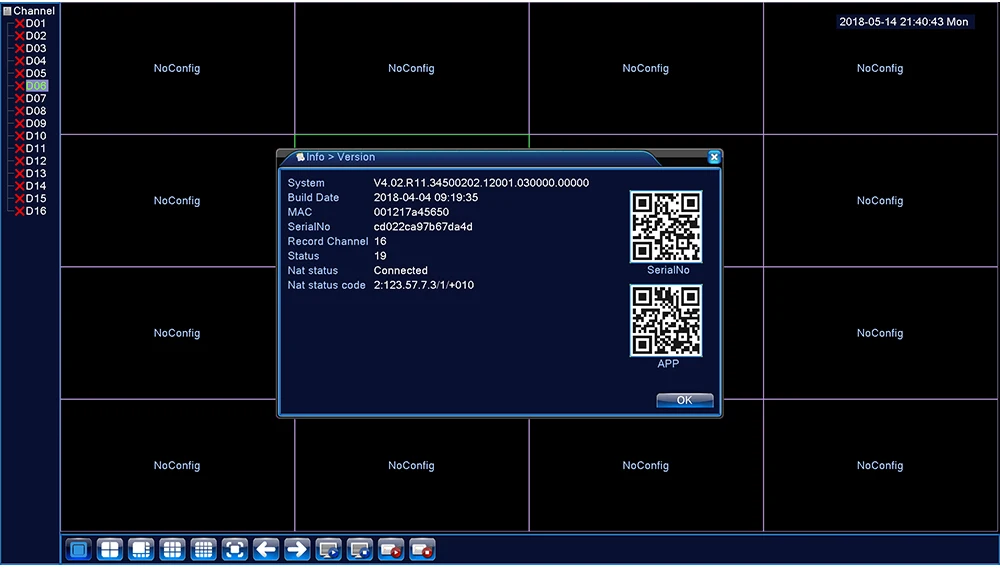
Task: Switch to sixteen-channel grid view
Action: [x=203, y=550]
